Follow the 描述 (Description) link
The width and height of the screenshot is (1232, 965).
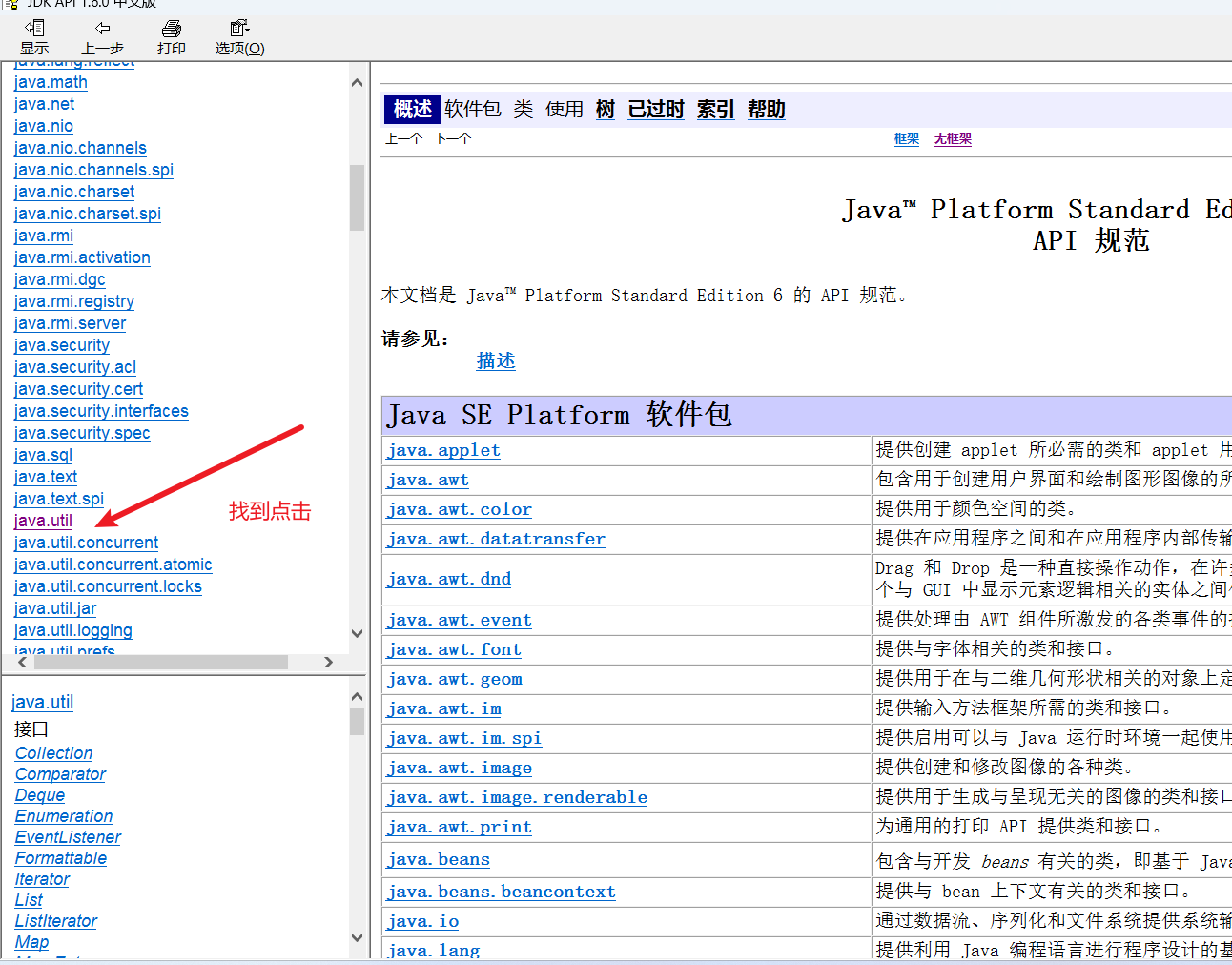(x=496, y=360)
